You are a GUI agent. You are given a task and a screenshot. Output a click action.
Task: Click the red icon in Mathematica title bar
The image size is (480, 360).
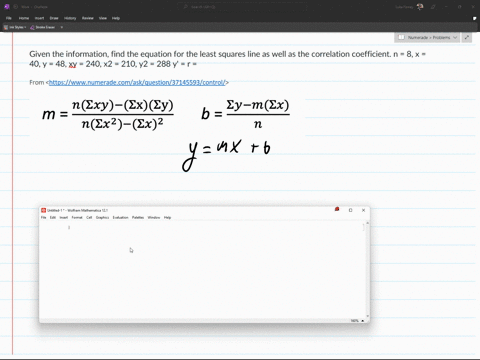click(x=337, y=209)
